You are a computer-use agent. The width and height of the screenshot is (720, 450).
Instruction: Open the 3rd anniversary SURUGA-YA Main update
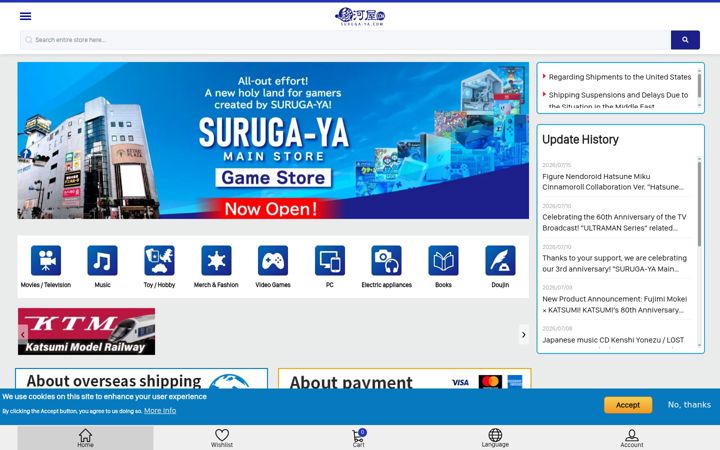[615, 264]
